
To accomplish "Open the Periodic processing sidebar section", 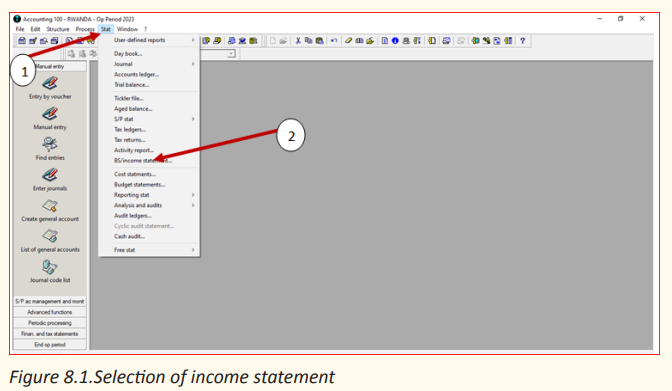I will (50, 323).
